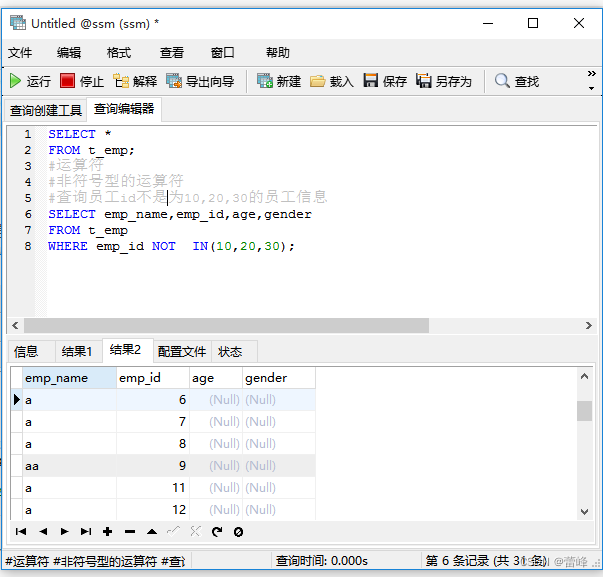603x577 pixels.
Task: Go to the previous record
Action: point(43,532)
